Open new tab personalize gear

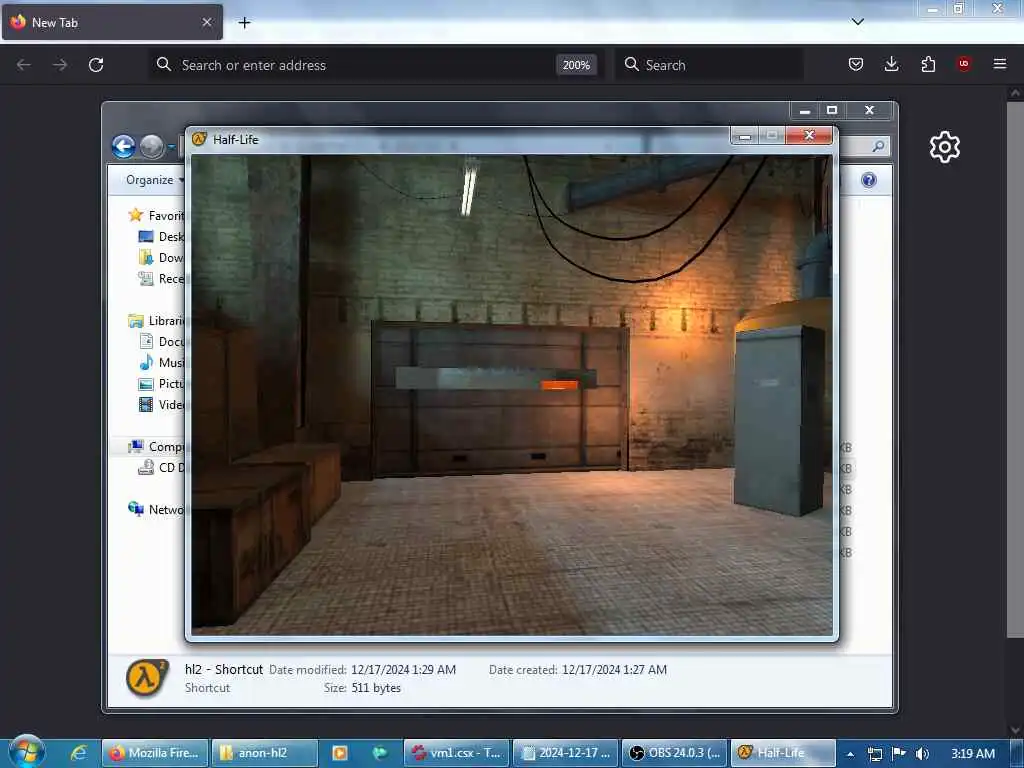[x=944, y=147]
